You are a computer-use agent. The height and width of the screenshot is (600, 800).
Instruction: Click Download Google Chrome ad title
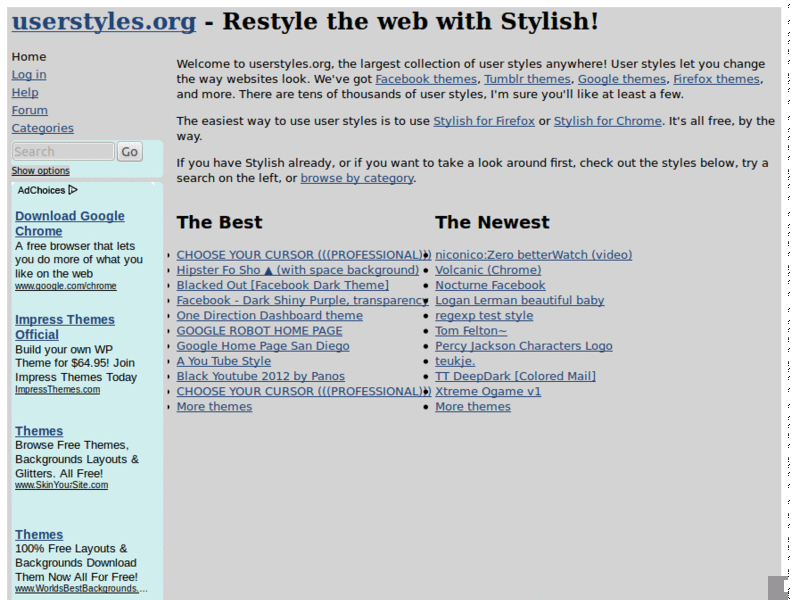pos(70,223)
